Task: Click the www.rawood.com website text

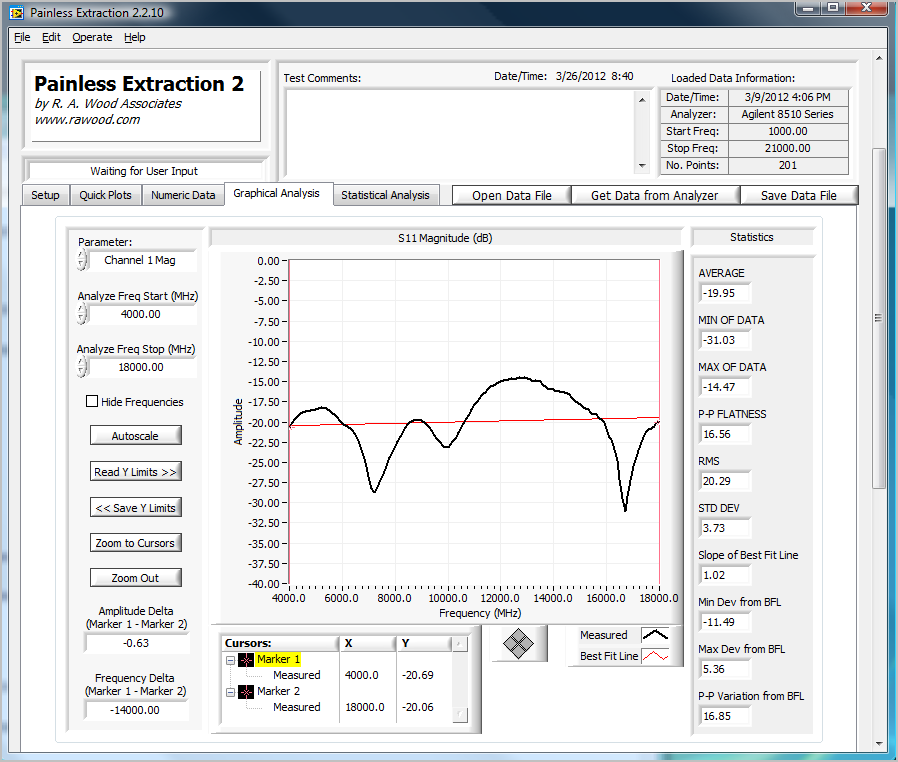Action: click(87, 120)
